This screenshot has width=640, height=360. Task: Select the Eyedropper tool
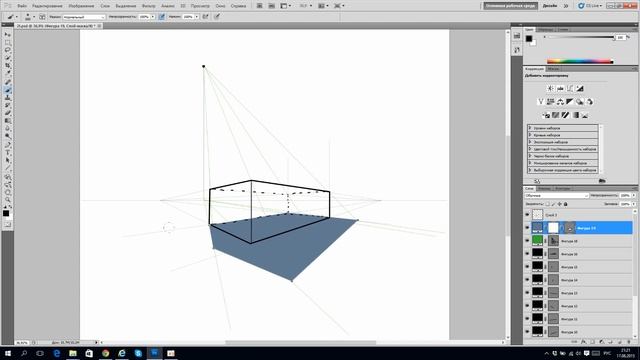7,73
